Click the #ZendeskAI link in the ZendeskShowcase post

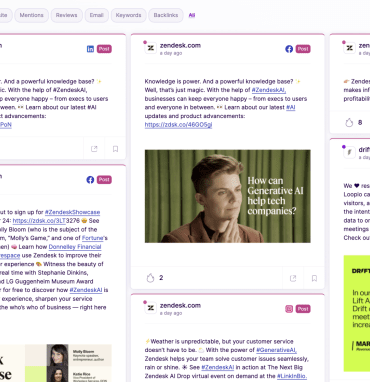click(x=86, y=290)
